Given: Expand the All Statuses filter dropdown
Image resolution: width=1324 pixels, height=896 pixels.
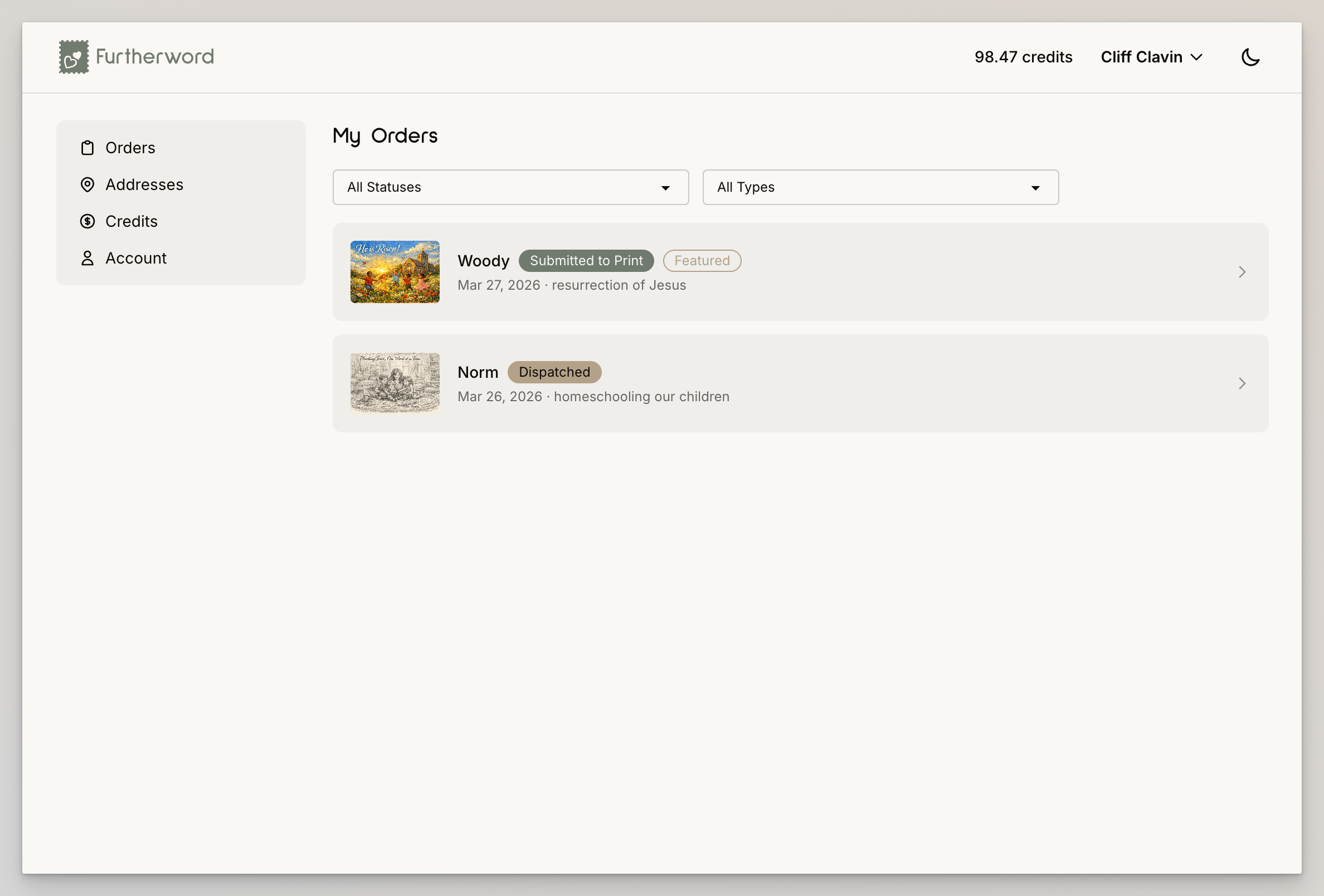Looking at the screenshot, I should [510, 187].
